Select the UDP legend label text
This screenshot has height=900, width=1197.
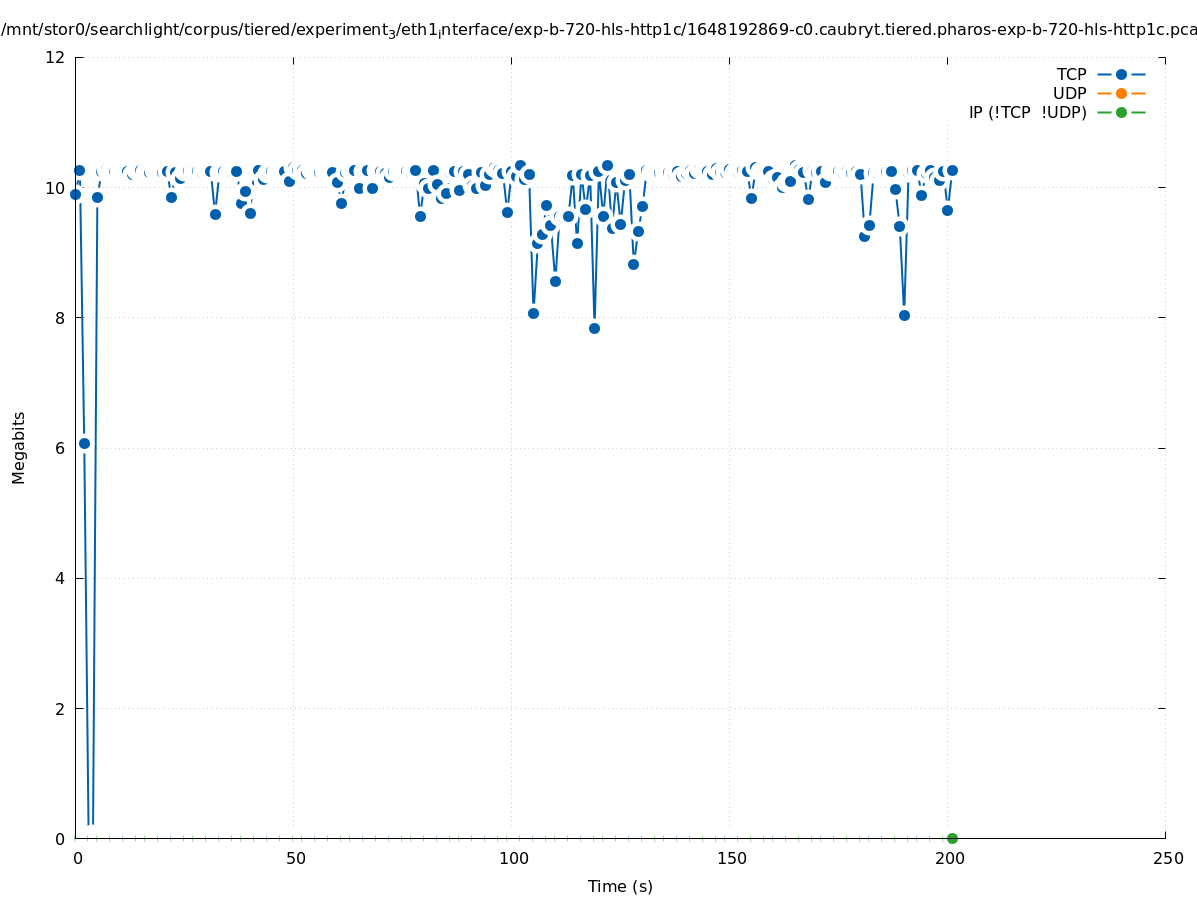[x=1069, y=93]
